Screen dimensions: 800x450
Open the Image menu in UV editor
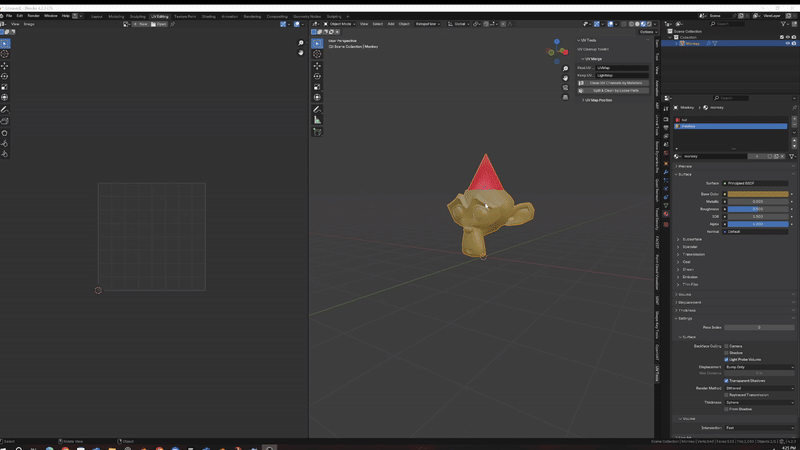pyautogui.click(x=29, y=24)
